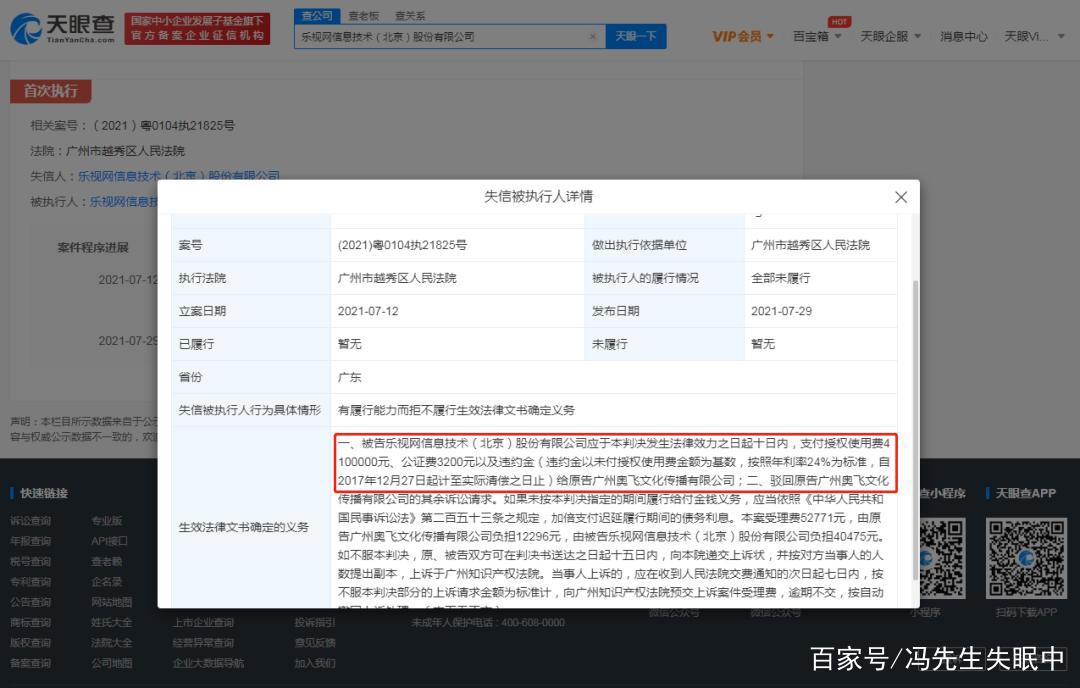This screenshot has width=1080, height=688.
Task: Click the 天眼查APP QR code thumbnail
Action: [1027, 558]
